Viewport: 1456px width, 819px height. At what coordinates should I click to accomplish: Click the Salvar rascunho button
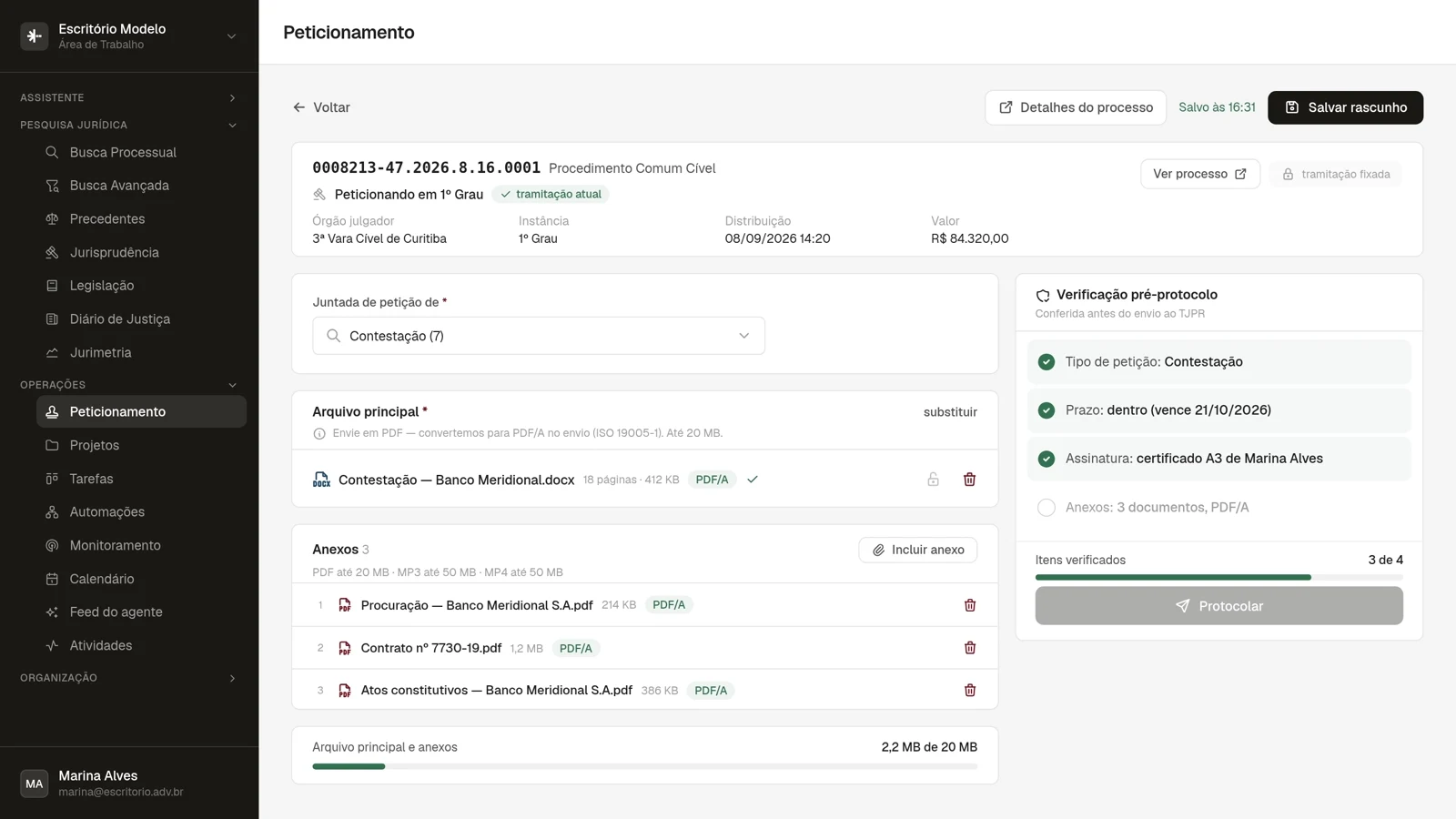(x=1345, y=107)
